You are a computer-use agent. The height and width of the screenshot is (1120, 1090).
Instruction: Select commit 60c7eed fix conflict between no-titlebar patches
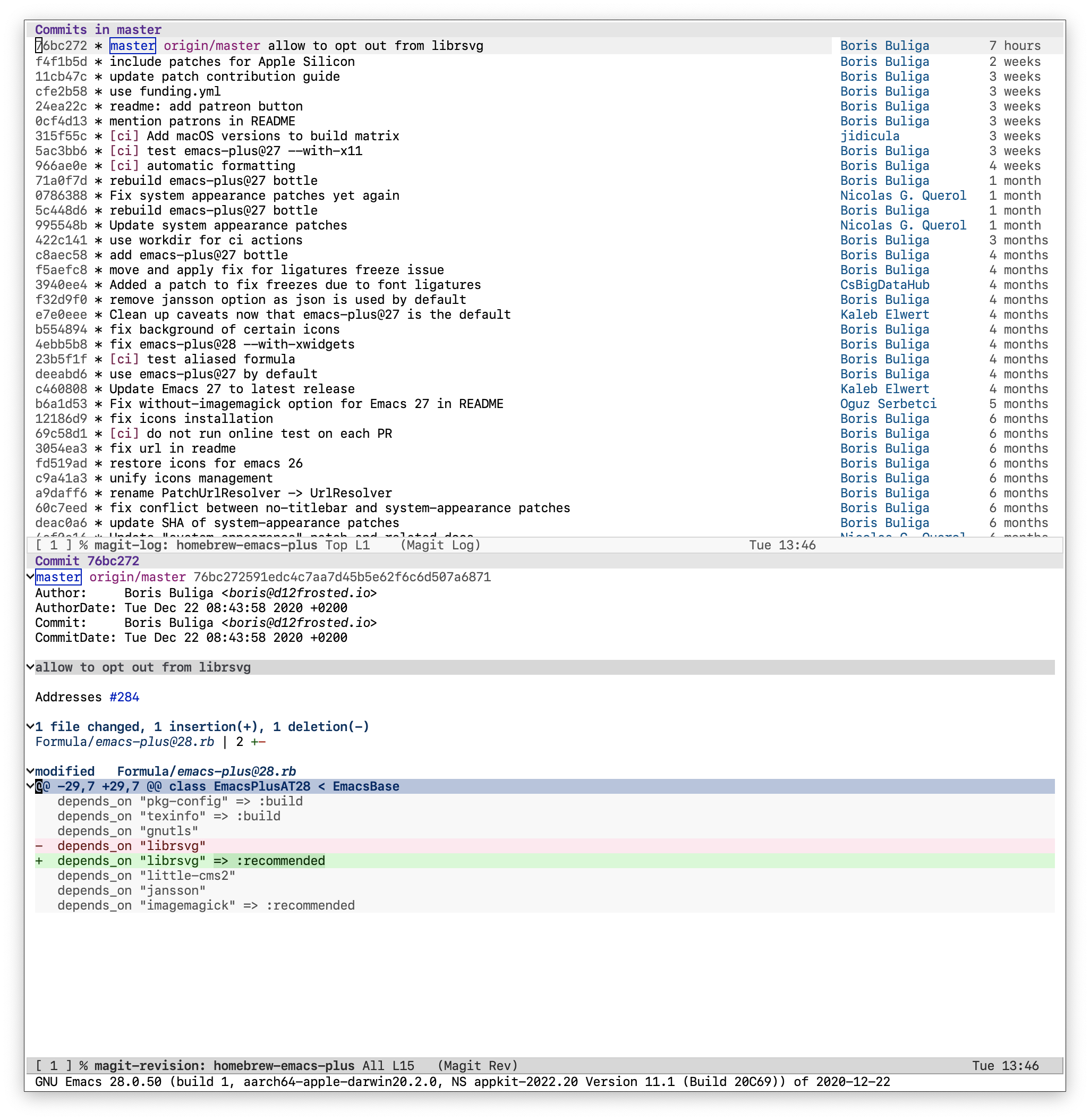pos(303,508)
